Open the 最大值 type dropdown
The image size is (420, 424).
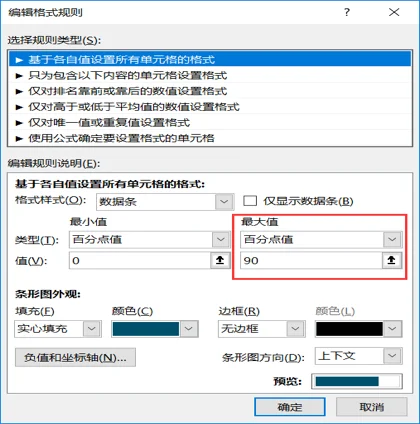pyautogui.click(x=321, y=239)
